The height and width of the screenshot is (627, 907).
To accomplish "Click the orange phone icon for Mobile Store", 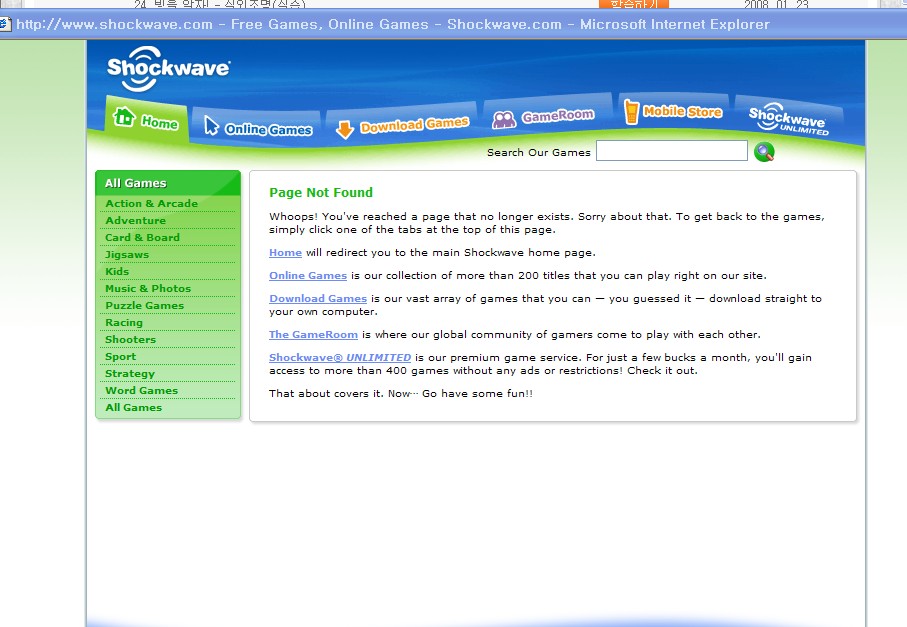I will (631, 111).
